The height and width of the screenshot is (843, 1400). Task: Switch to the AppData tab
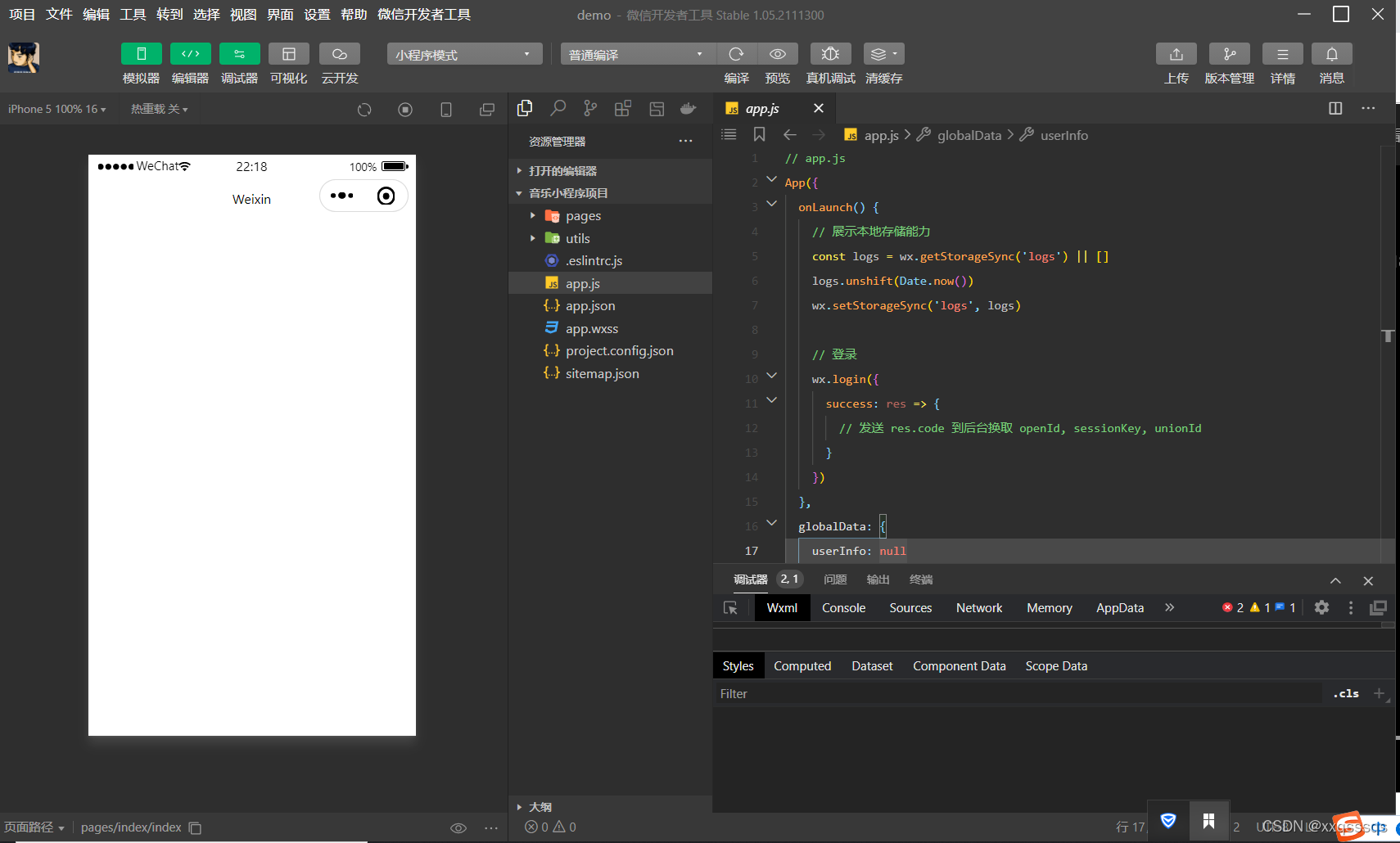pyautogui.click(x=1120, y=607)
